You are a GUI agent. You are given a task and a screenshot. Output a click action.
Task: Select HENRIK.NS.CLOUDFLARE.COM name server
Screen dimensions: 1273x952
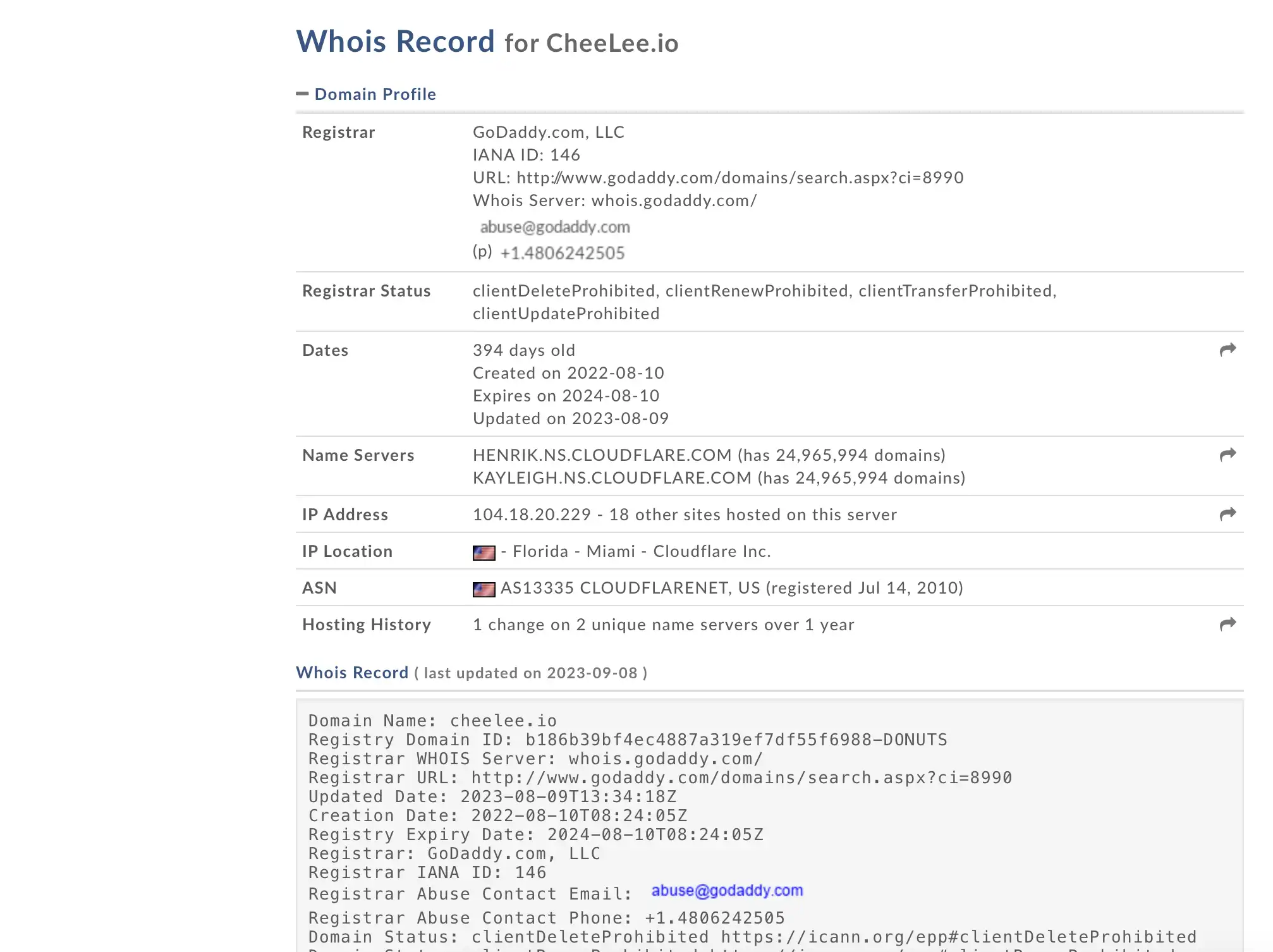click(602, 455)
